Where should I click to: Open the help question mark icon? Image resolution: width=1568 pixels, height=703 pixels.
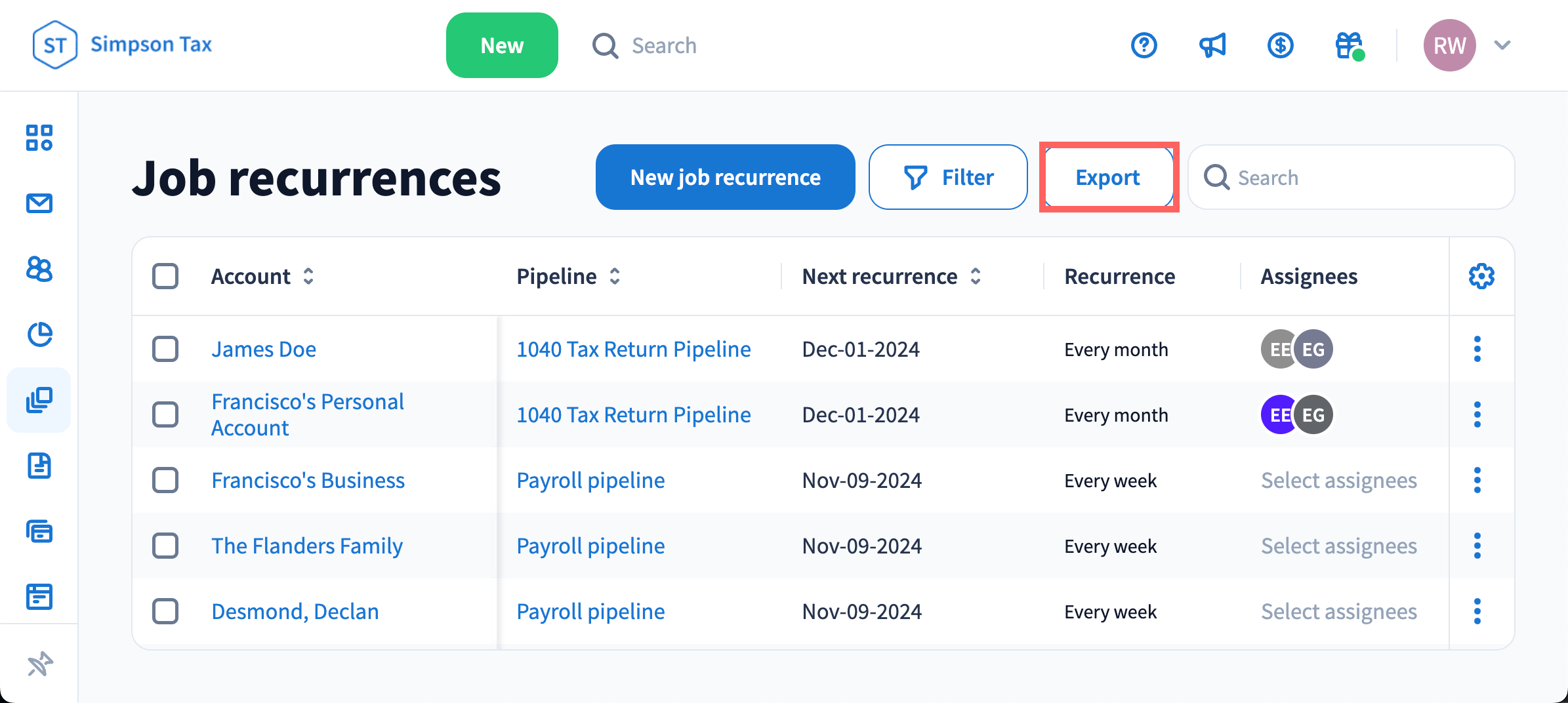(1144, 45)
